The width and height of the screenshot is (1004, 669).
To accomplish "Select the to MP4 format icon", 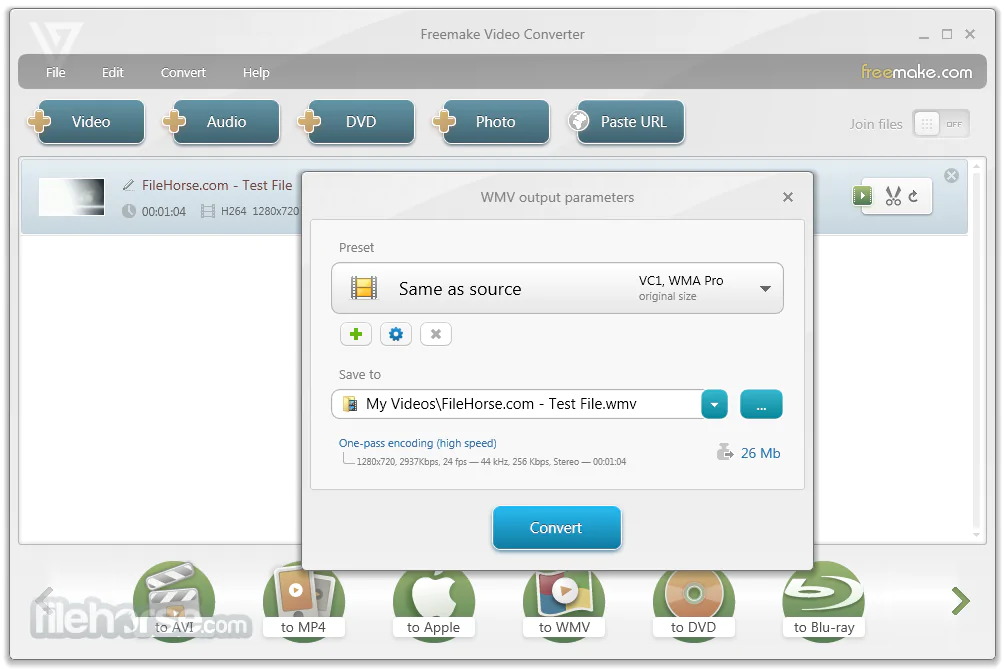I will tap(304, 600).
